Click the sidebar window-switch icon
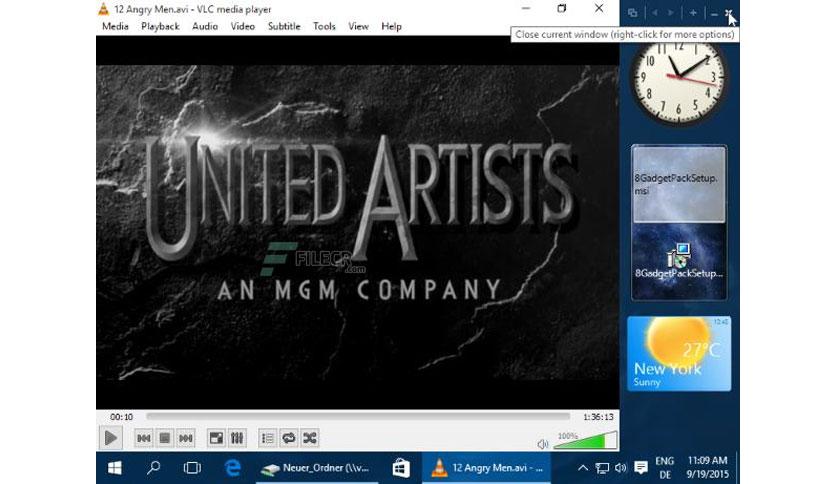Screen dimensions: 836x484 (x=632, y=13)
